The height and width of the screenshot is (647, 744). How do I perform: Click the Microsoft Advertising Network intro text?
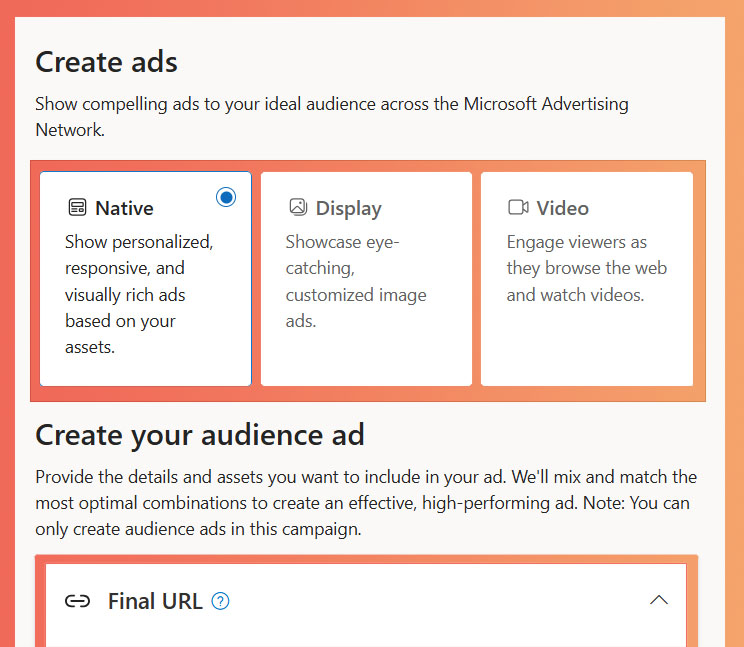pos(332,116)
